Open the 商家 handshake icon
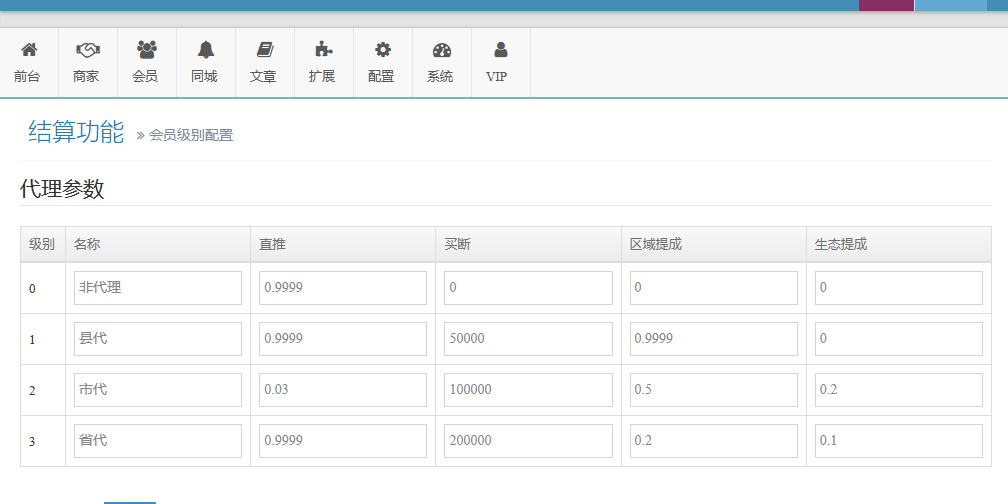1008x504 pixels. (x=87, y=50)
